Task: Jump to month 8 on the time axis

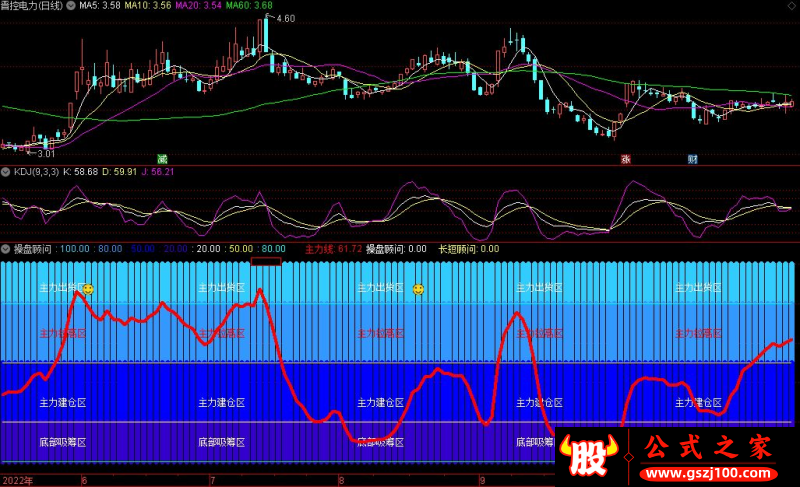Action: click(341, 481)
